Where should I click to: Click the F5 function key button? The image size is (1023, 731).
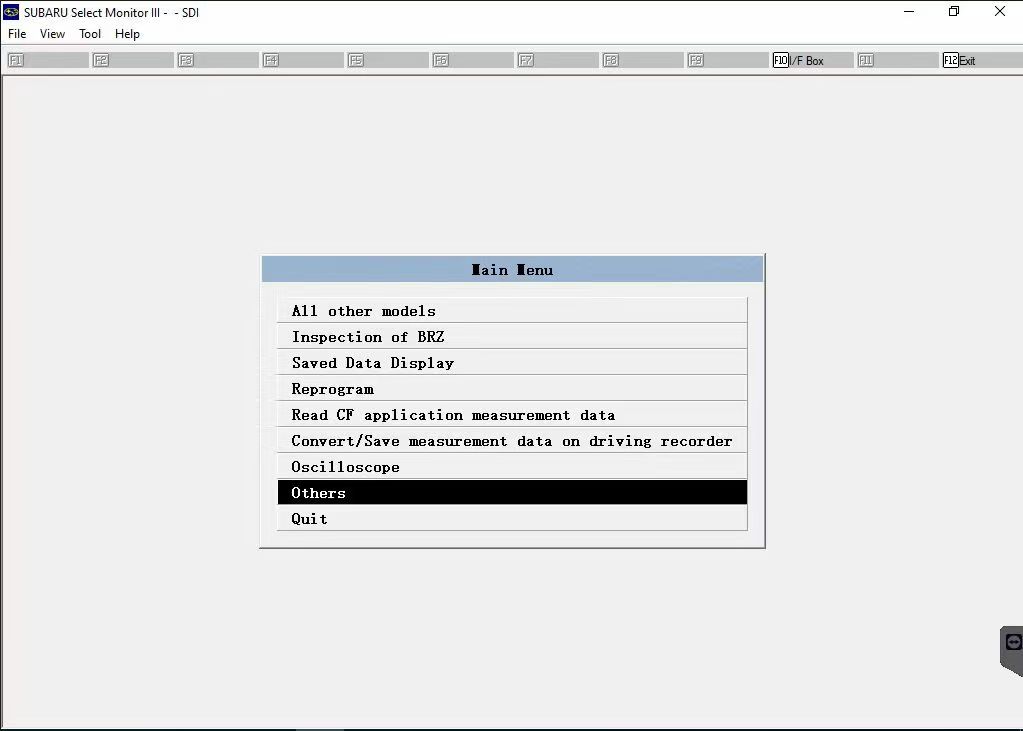[387, 61]
